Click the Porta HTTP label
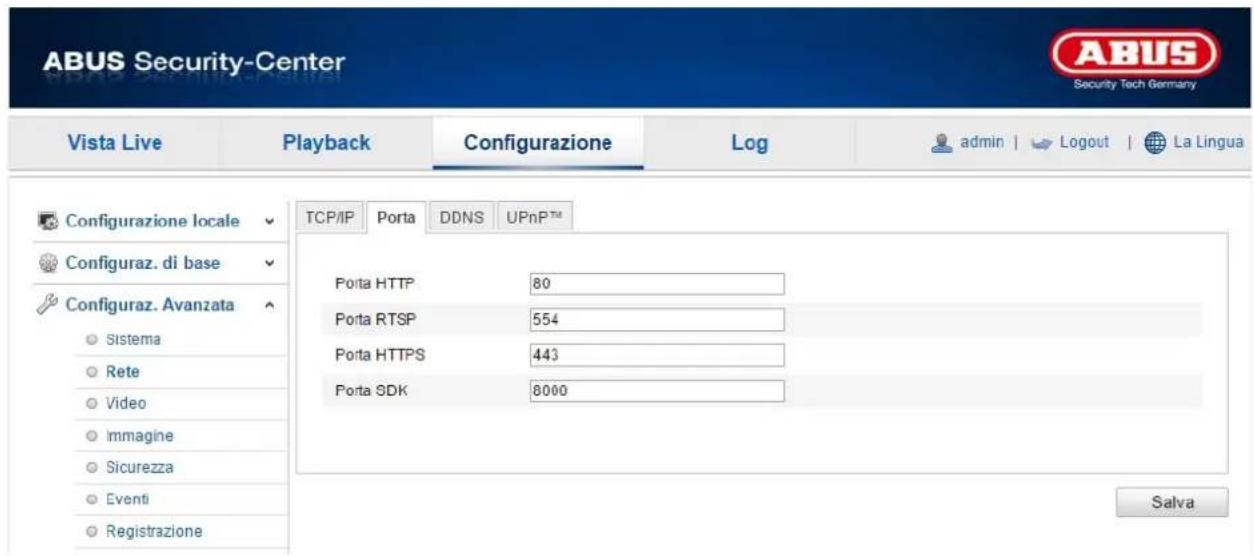Image resolution: width=1254 pixels, height=556 pixels. pyautogui.click(x=375, y=284)
